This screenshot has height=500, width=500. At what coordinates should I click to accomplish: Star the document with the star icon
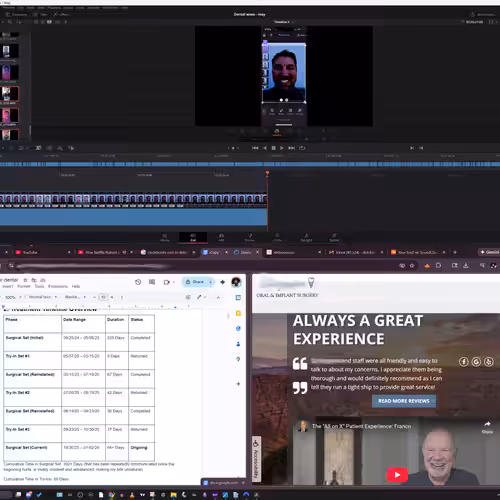pyautogui.click(x=25, y=280)
